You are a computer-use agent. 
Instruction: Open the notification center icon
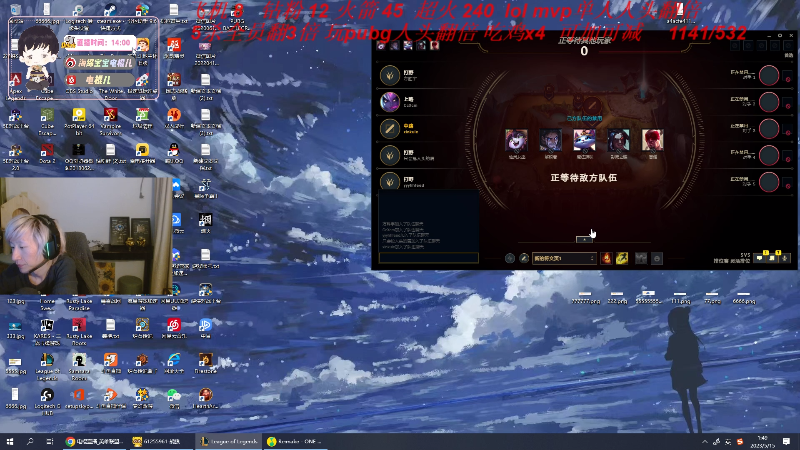(786, 441)
